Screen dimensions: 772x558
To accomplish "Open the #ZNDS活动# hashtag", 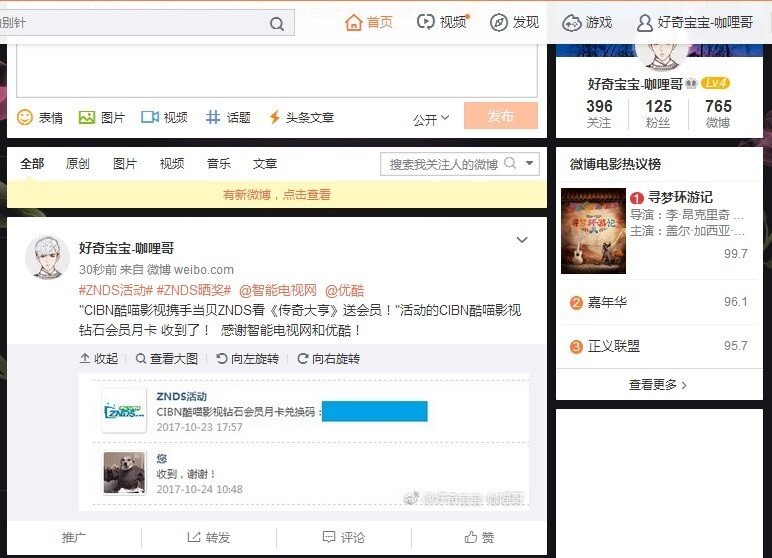I will (x=116, y=290).
